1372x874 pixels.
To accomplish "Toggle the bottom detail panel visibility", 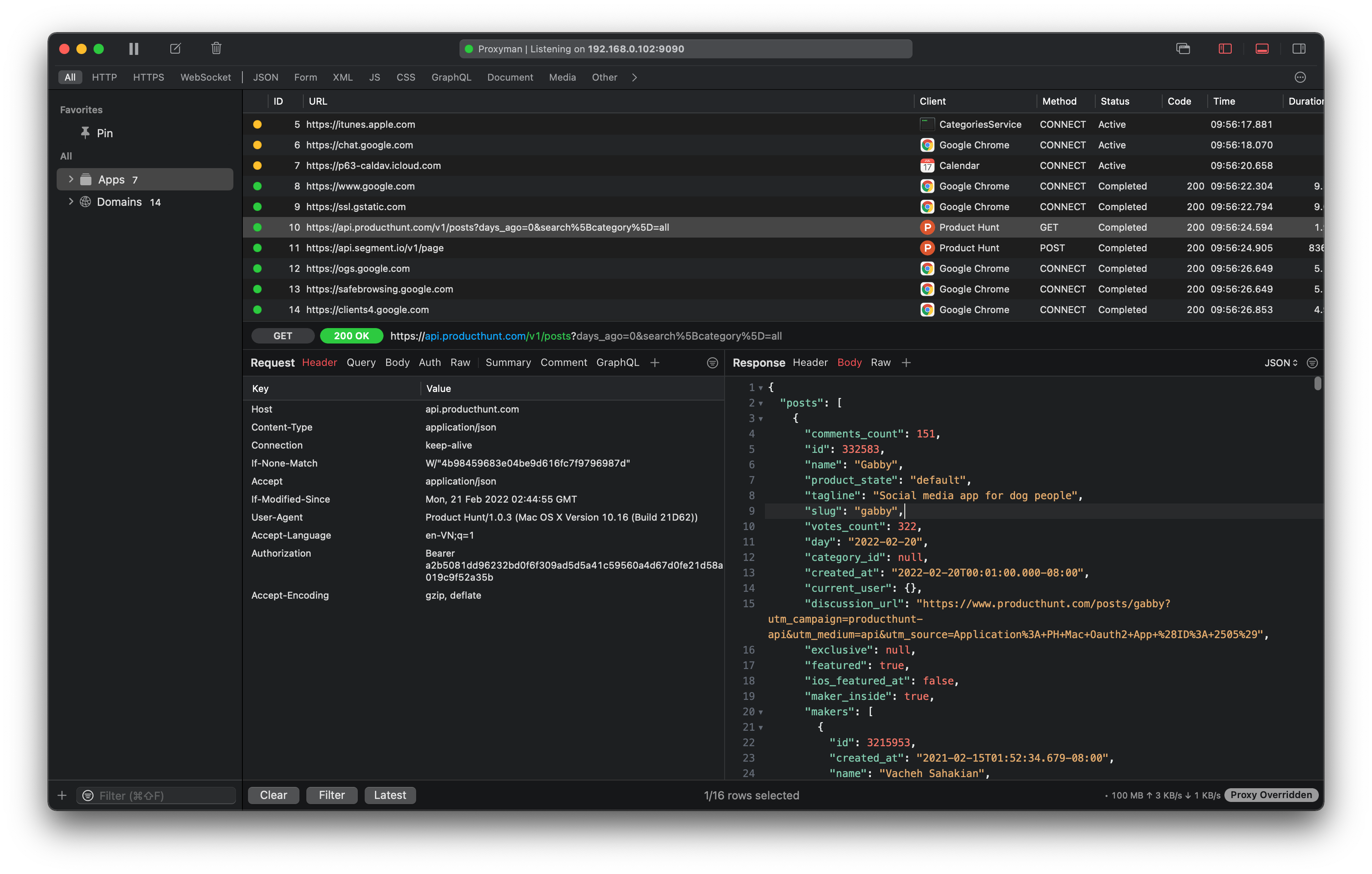I will pyautogui.click(x=1261, y=48).
